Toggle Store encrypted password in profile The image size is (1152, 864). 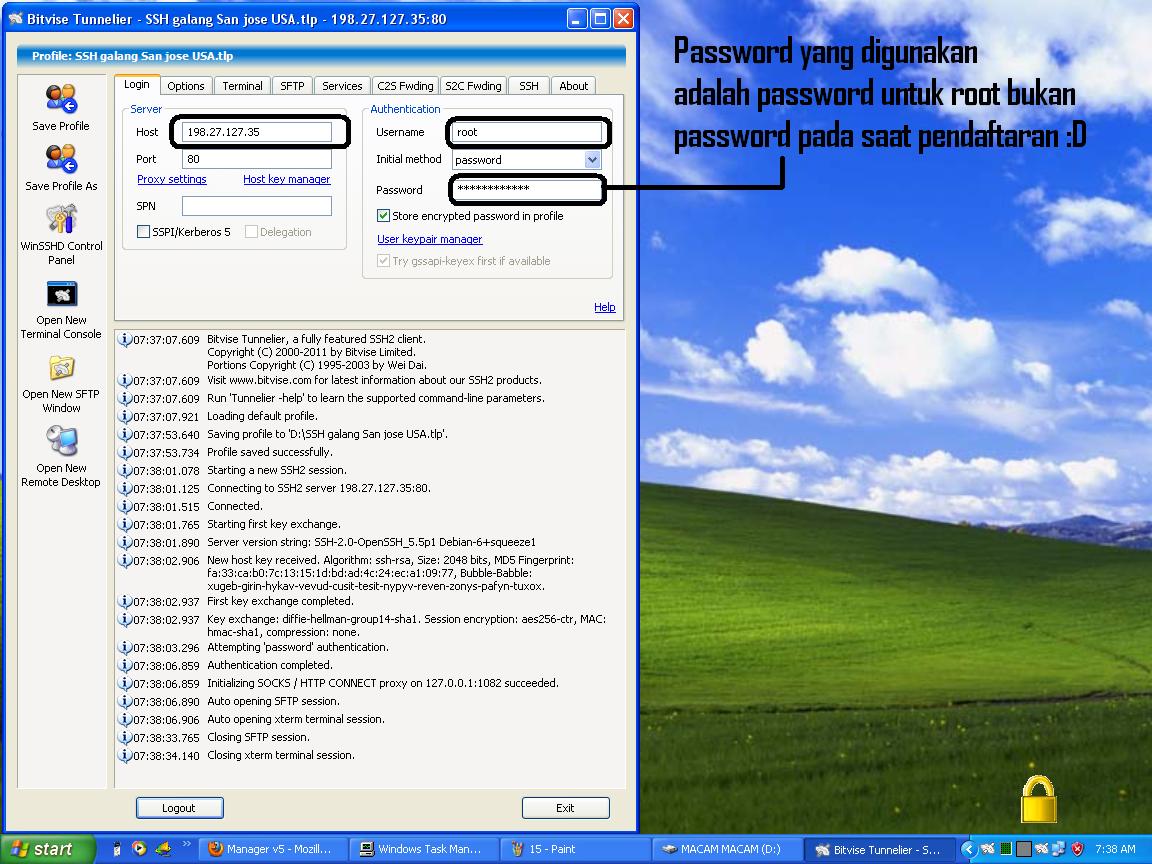[383, 216]
